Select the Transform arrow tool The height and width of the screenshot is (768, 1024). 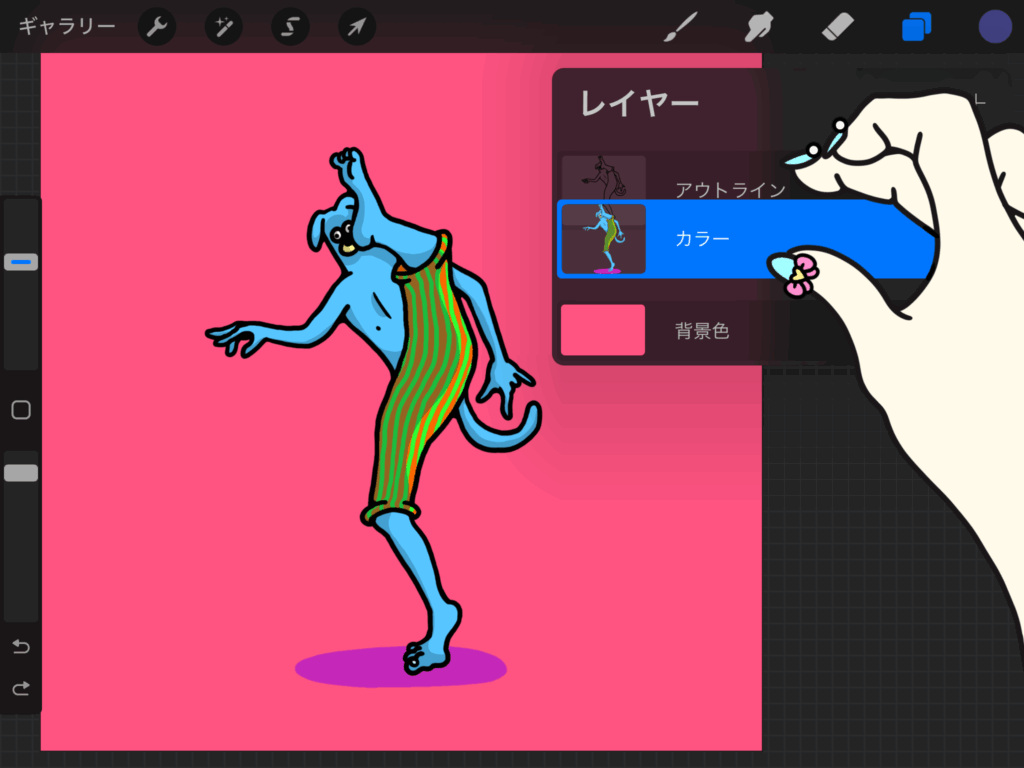point(357,27)
